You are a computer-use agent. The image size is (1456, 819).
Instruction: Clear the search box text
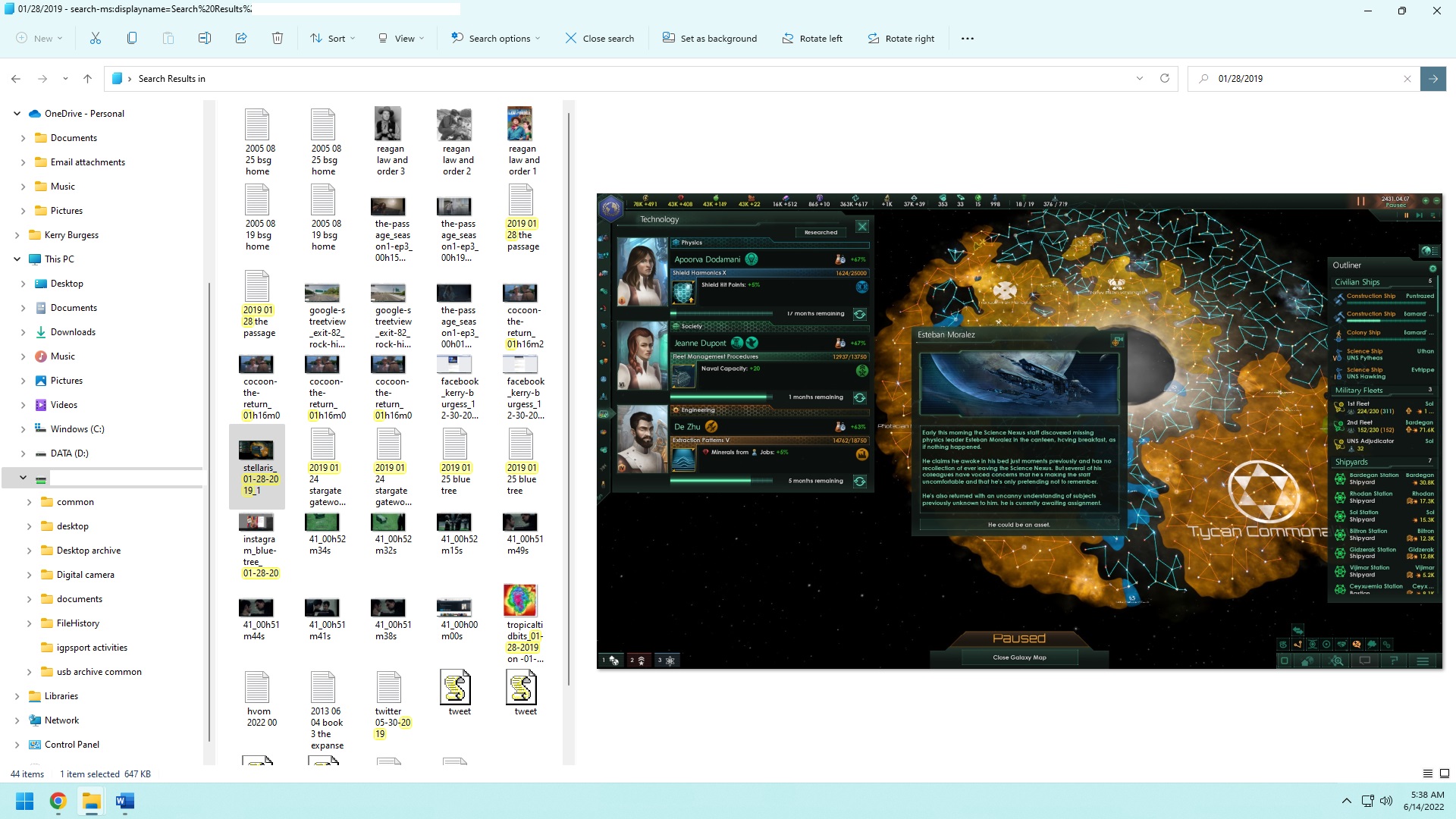pos(1407,78)
